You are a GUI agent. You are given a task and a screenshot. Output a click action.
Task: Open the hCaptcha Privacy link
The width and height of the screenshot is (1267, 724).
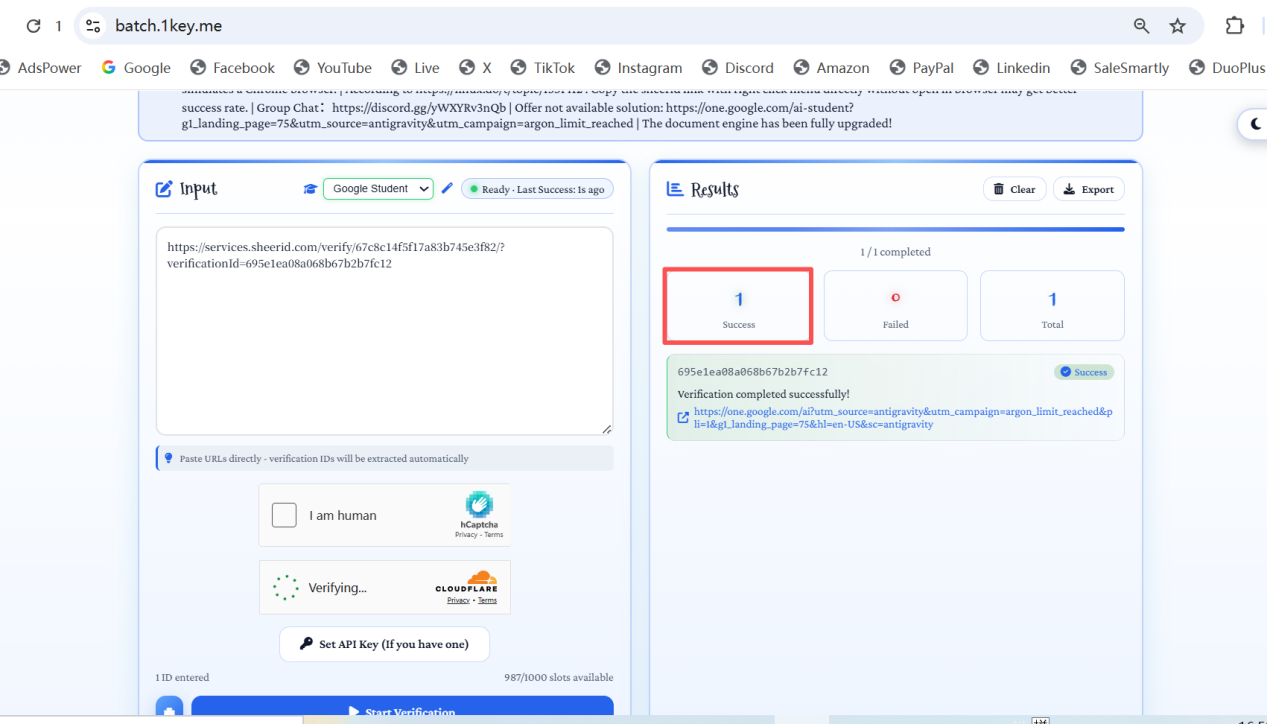click(466, 535)
